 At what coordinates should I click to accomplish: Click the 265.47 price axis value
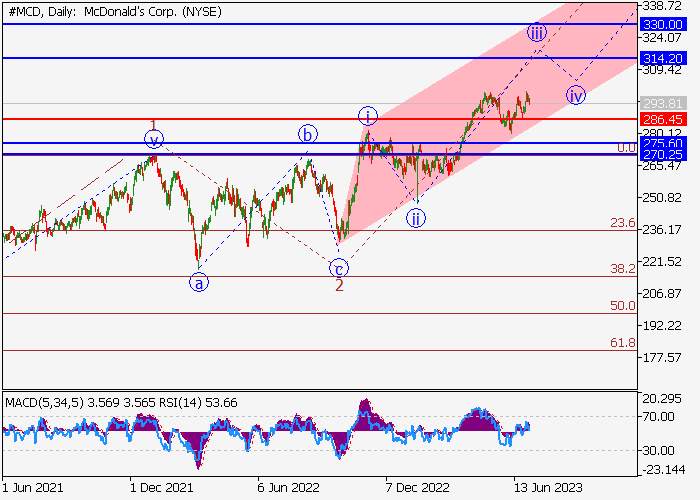[x=662, y=166]
